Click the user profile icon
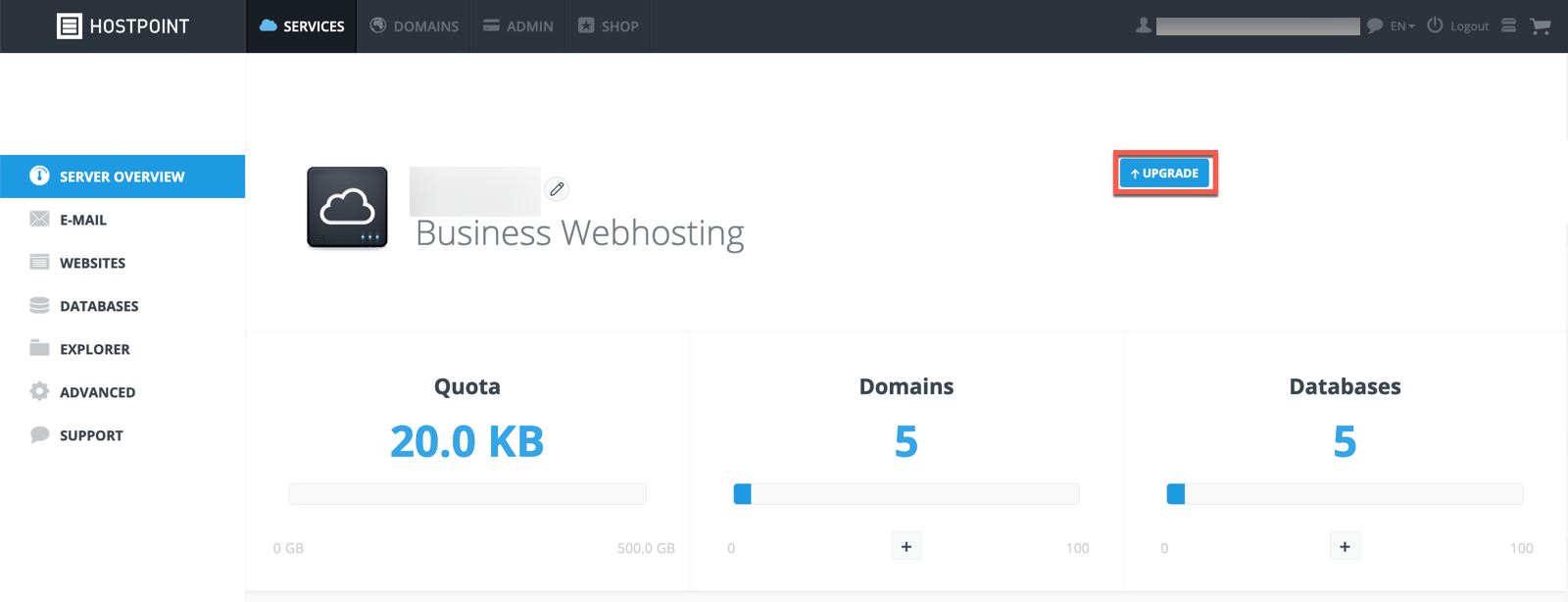 pos(1143,25)
